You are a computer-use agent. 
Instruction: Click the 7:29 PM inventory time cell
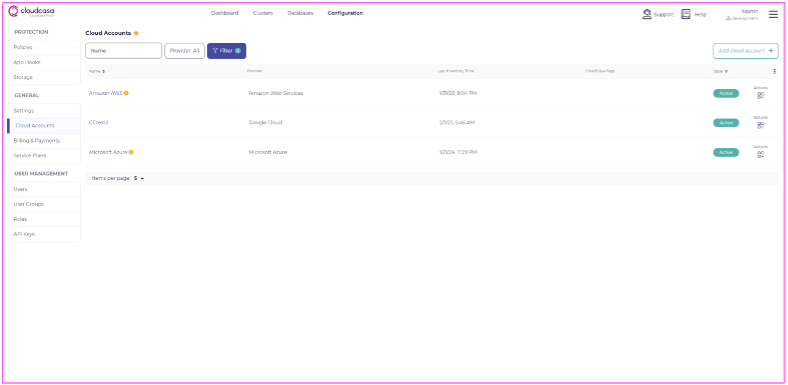458,152
